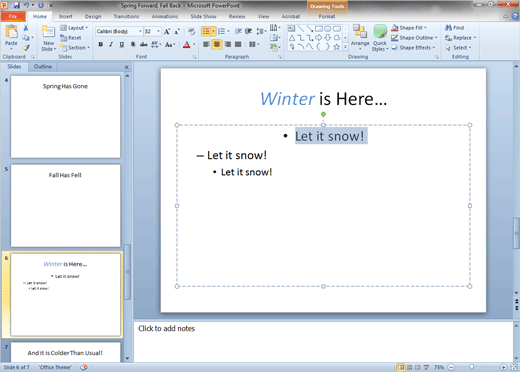Toggle Bold formatting

click(101, 44)
